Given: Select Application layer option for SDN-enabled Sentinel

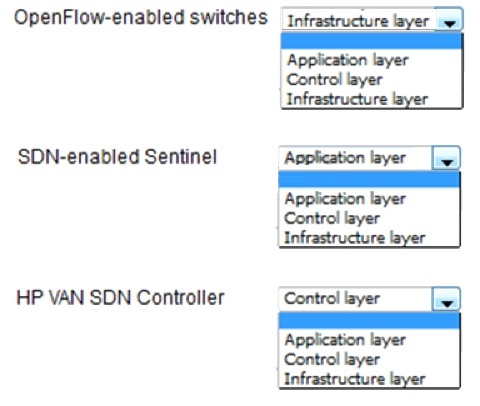Looking at the screenshot, I should coord(345,199).
